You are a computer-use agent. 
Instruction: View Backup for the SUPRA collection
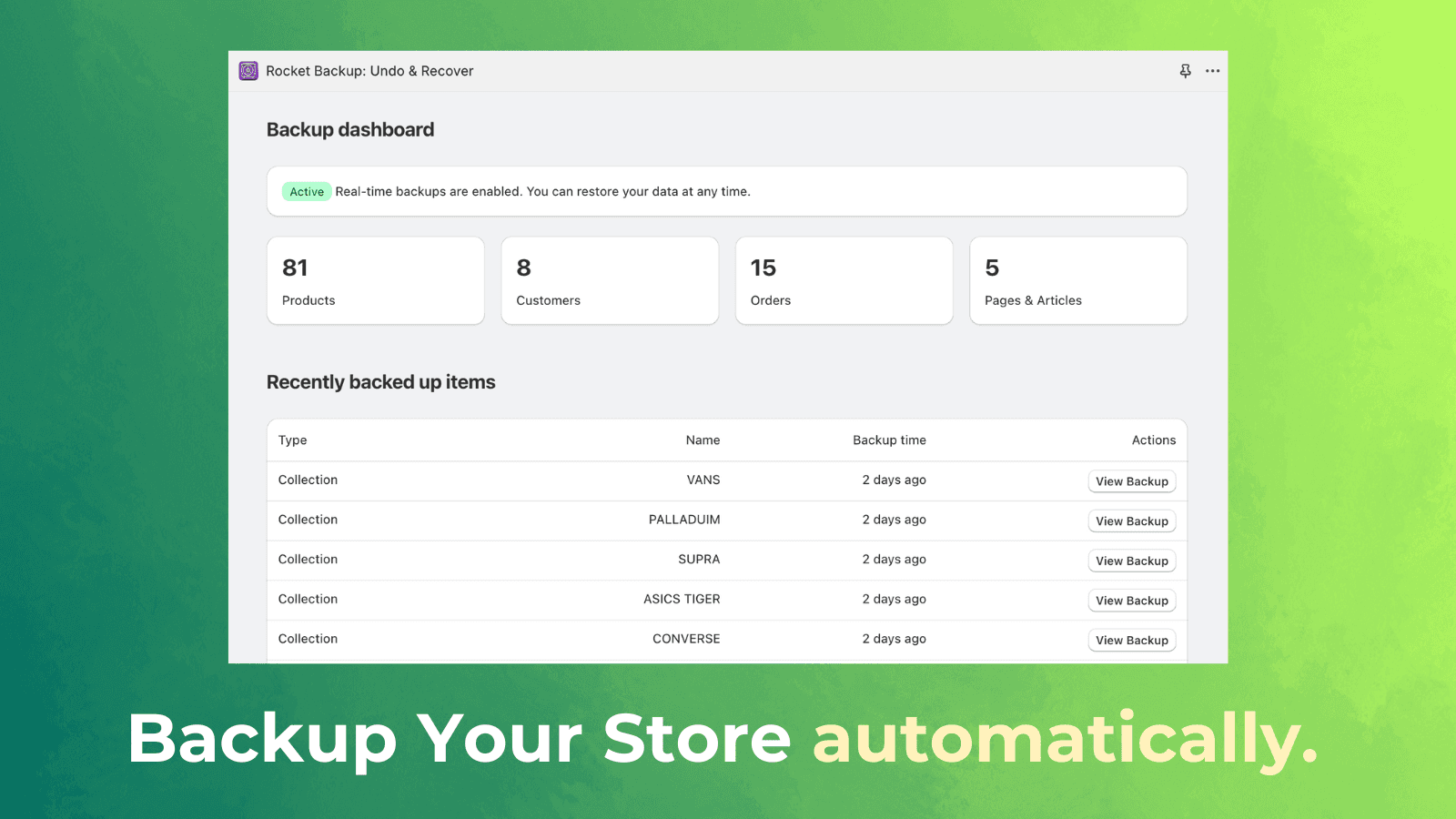1132,561
